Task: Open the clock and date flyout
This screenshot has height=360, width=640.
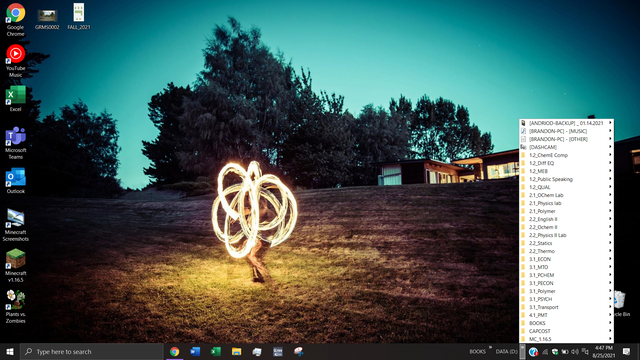Action: [604, 351]
